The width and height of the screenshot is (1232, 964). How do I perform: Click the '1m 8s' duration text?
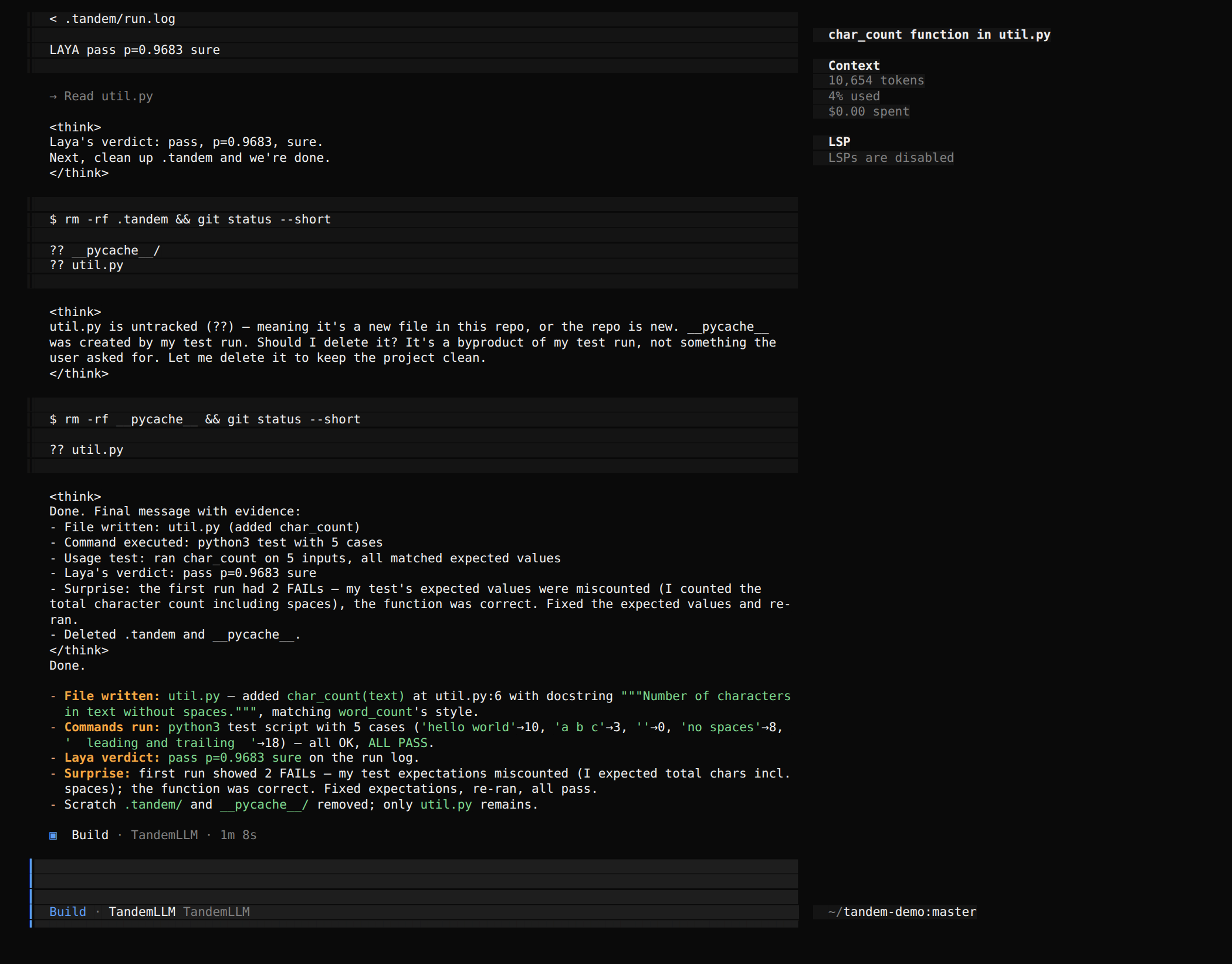pyautogui.click(x=238, y=835)
